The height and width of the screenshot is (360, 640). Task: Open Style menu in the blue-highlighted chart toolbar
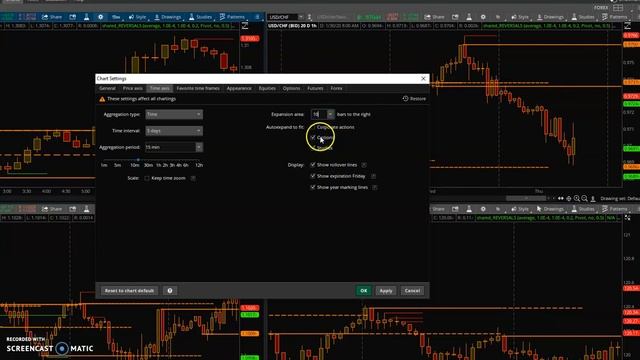(137, 17)
